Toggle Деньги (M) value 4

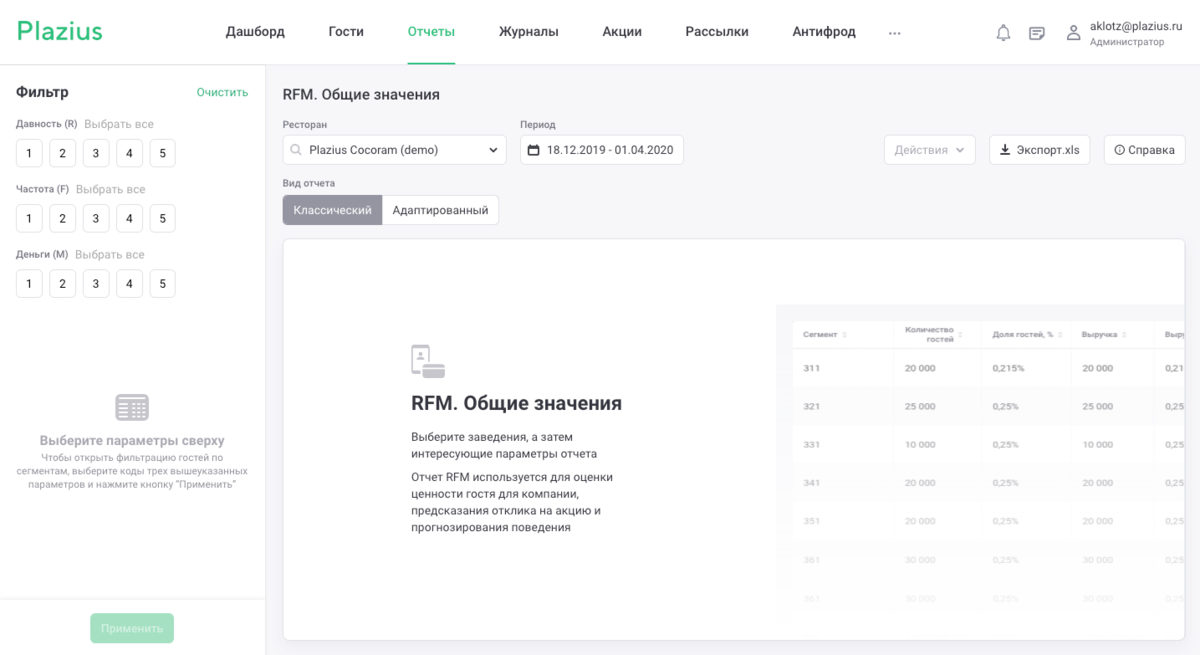(129, 284)
